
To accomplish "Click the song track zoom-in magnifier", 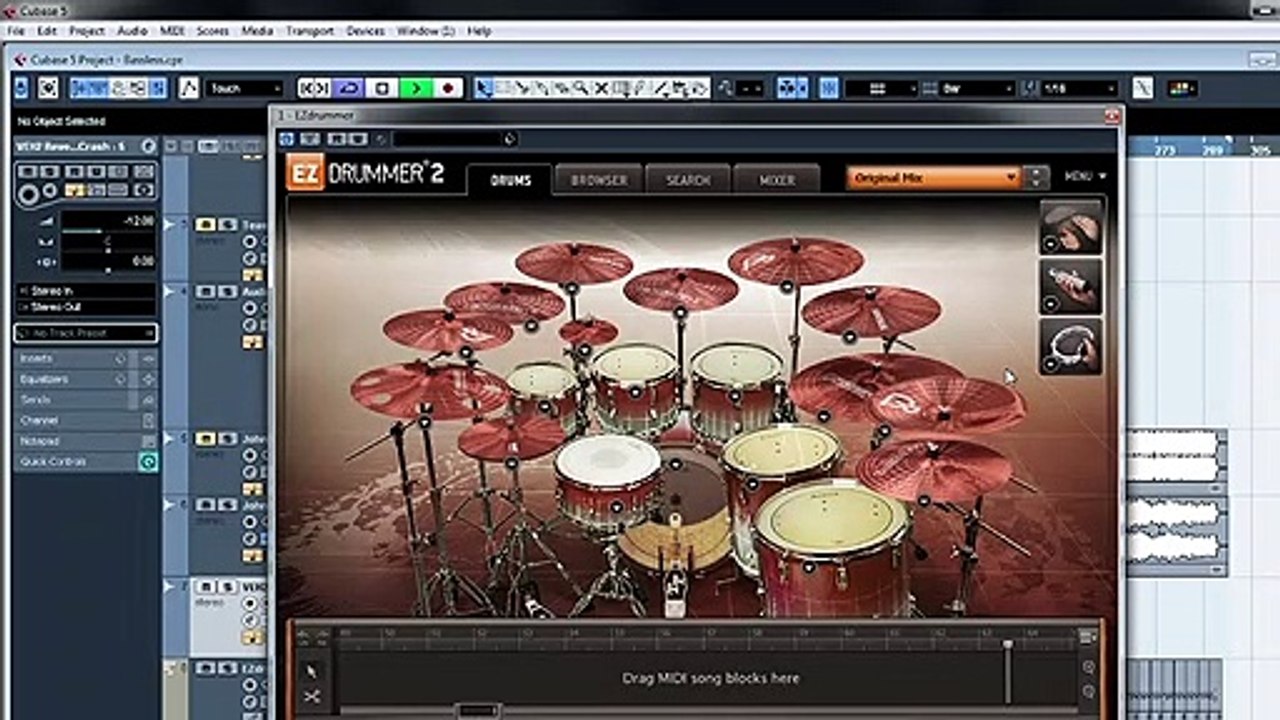I will 1088,667.
